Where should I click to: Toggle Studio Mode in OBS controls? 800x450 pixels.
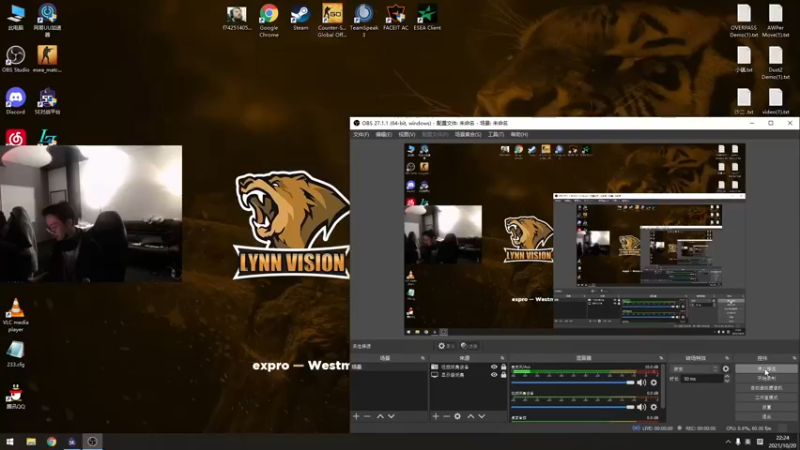pyautogui.click(x=766, y=397)
